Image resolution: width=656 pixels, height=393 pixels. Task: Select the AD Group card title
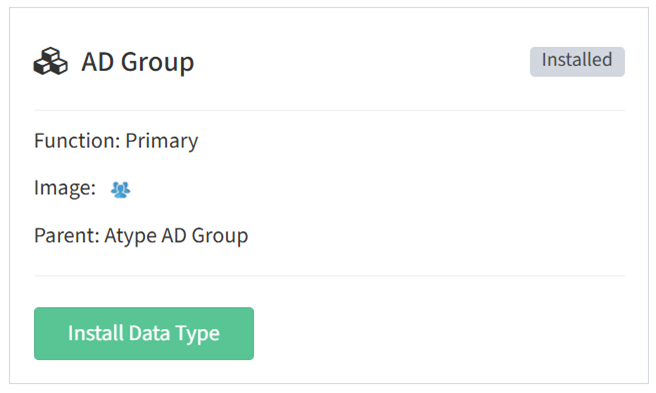click(138, 62)
